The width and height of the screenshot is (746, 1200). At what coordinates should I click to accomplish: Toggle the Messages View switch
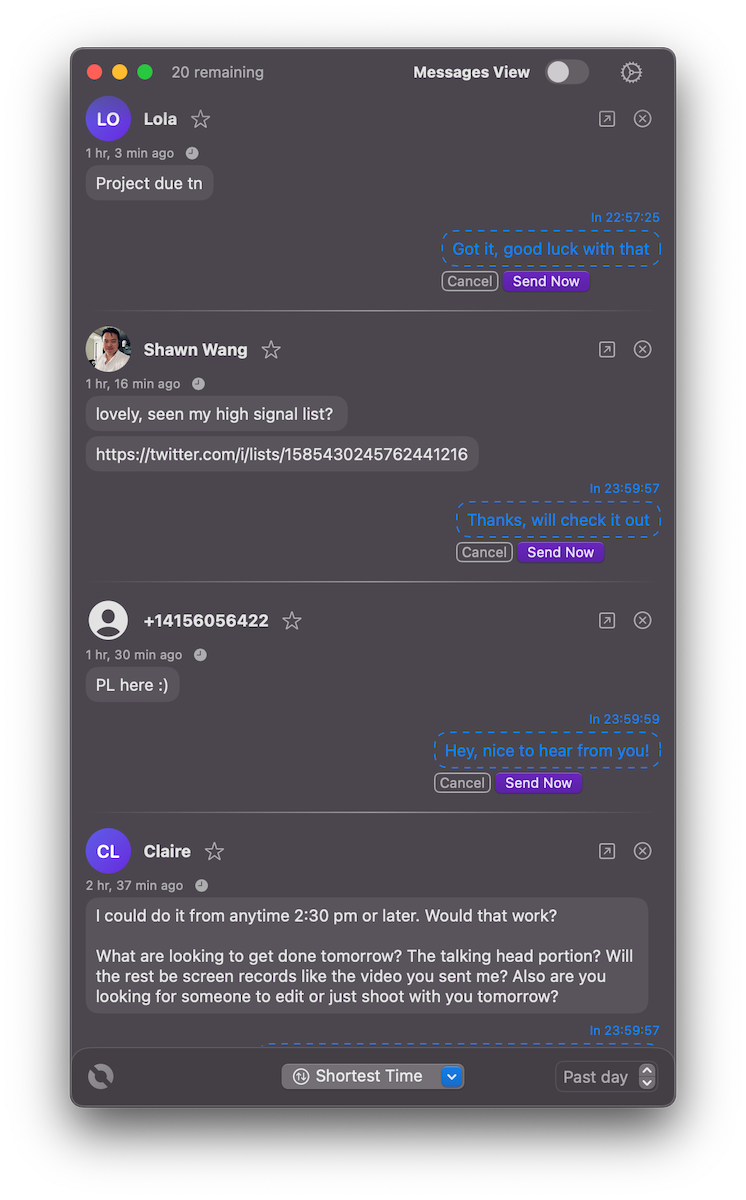coord(566,72)
